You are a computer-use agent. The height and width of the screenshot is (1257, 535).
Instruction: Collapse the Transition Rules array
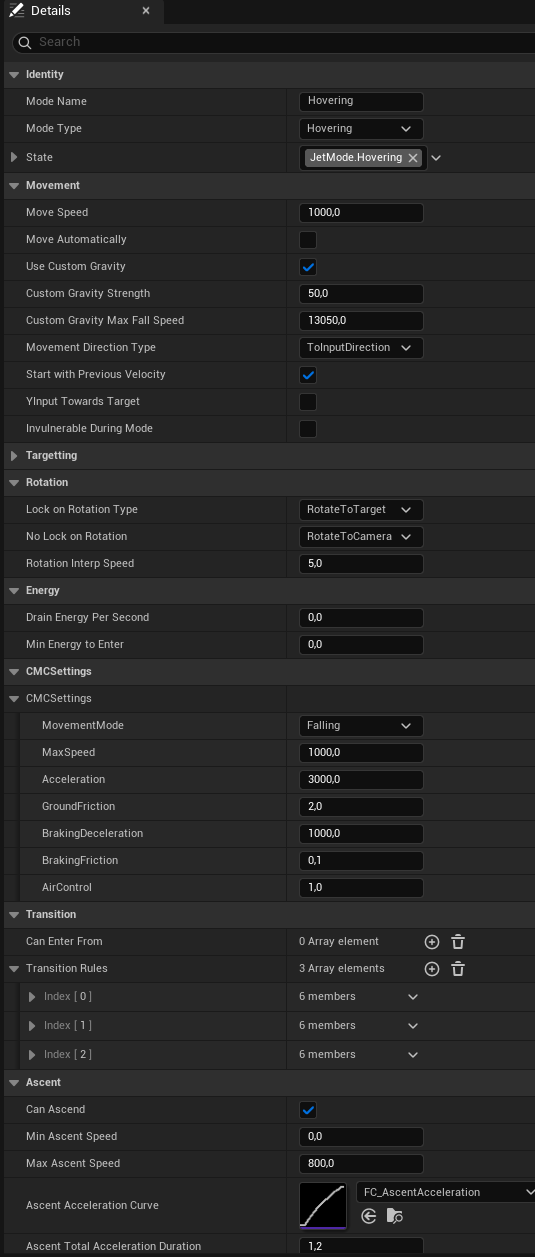pos(13,969)
